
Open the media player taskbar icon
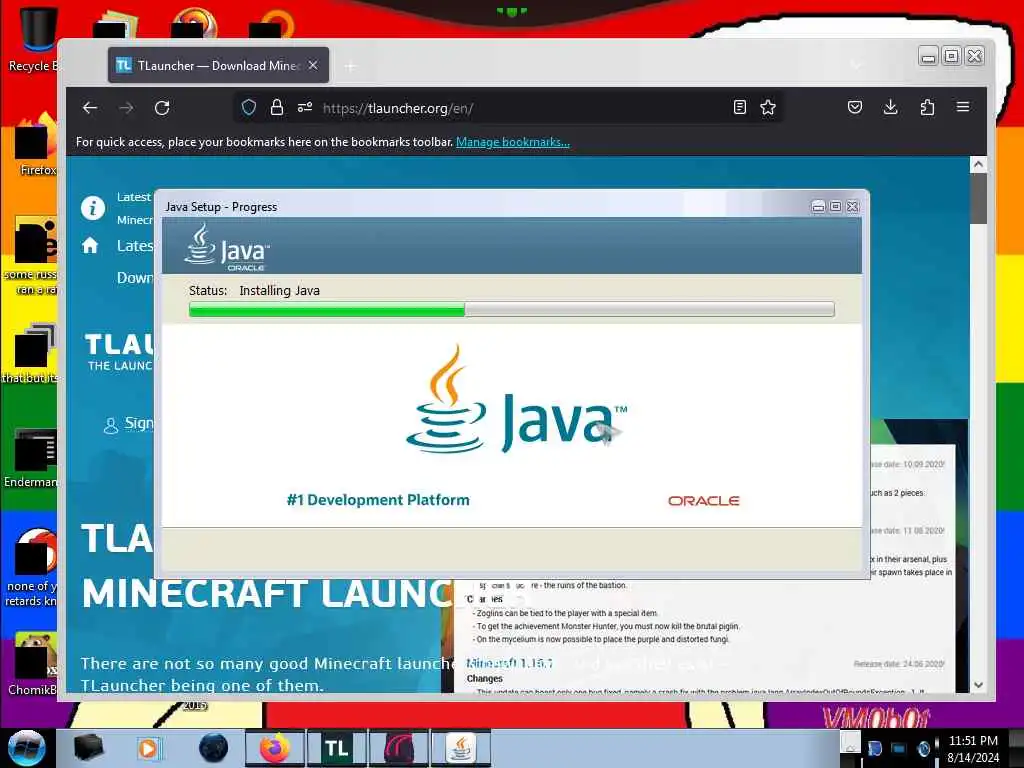pyautogui.click(x=148, y=748)
